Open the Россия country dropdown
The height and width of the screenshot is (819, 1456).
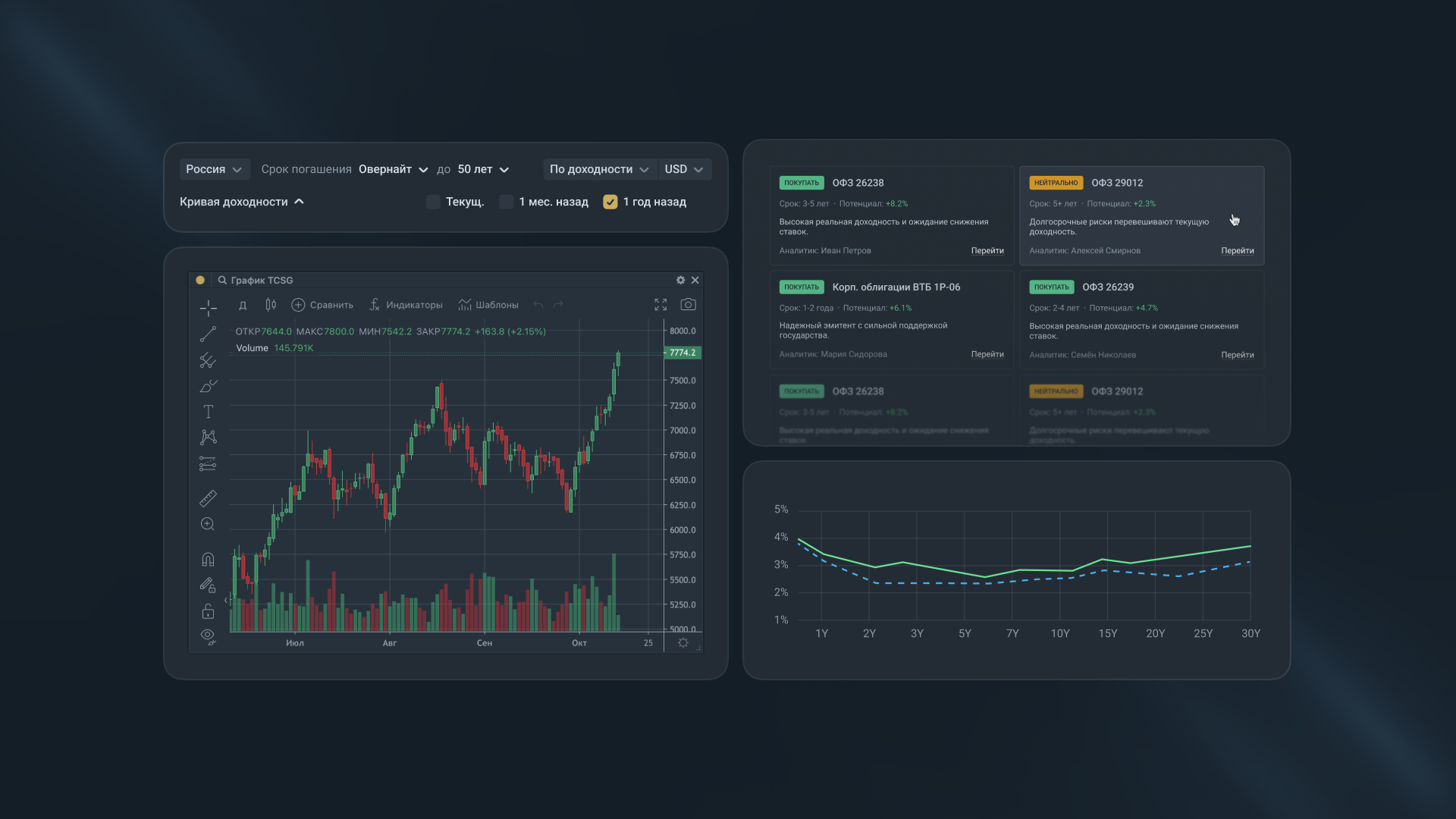pyautogui.click(x=214, y=169)
